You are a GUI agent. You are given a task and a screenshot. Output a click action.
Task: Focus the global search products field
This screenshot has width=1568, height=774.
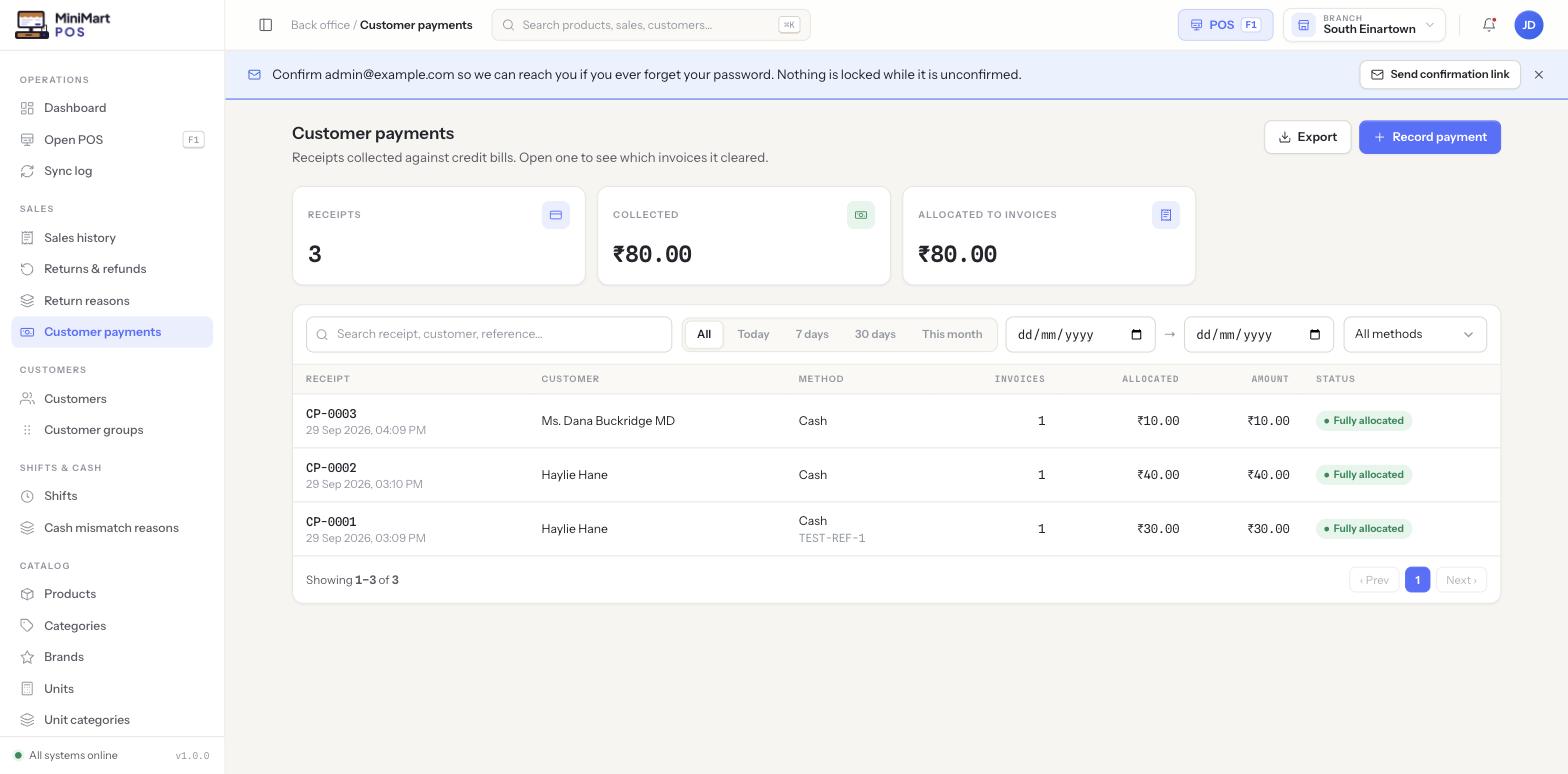(x=651, y=25)
